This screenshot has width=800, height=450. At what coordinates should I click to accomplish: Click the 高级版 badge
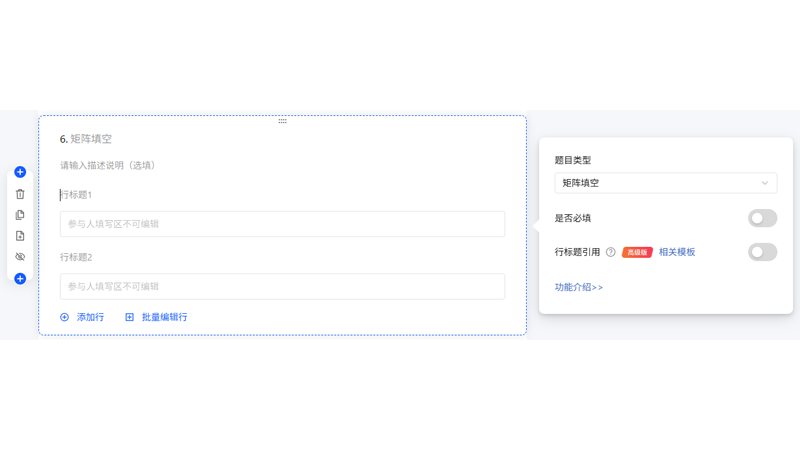(637, 252)
